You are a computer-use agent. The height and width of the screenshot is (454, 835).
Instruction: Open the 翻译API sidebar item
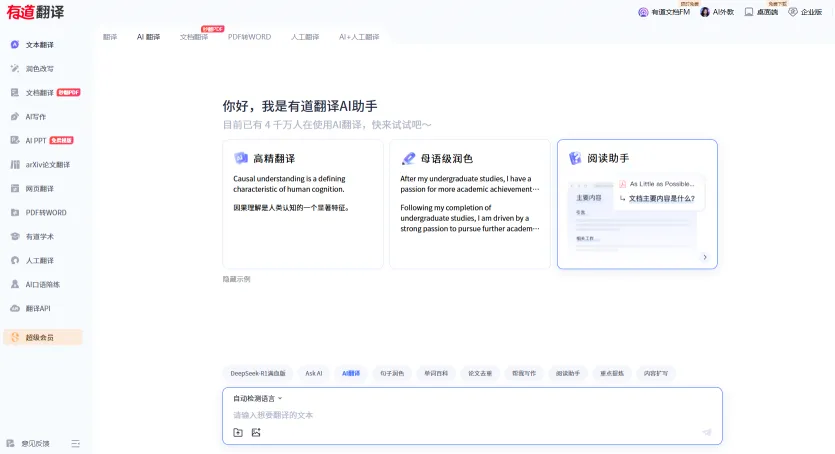tap(37, 308)
